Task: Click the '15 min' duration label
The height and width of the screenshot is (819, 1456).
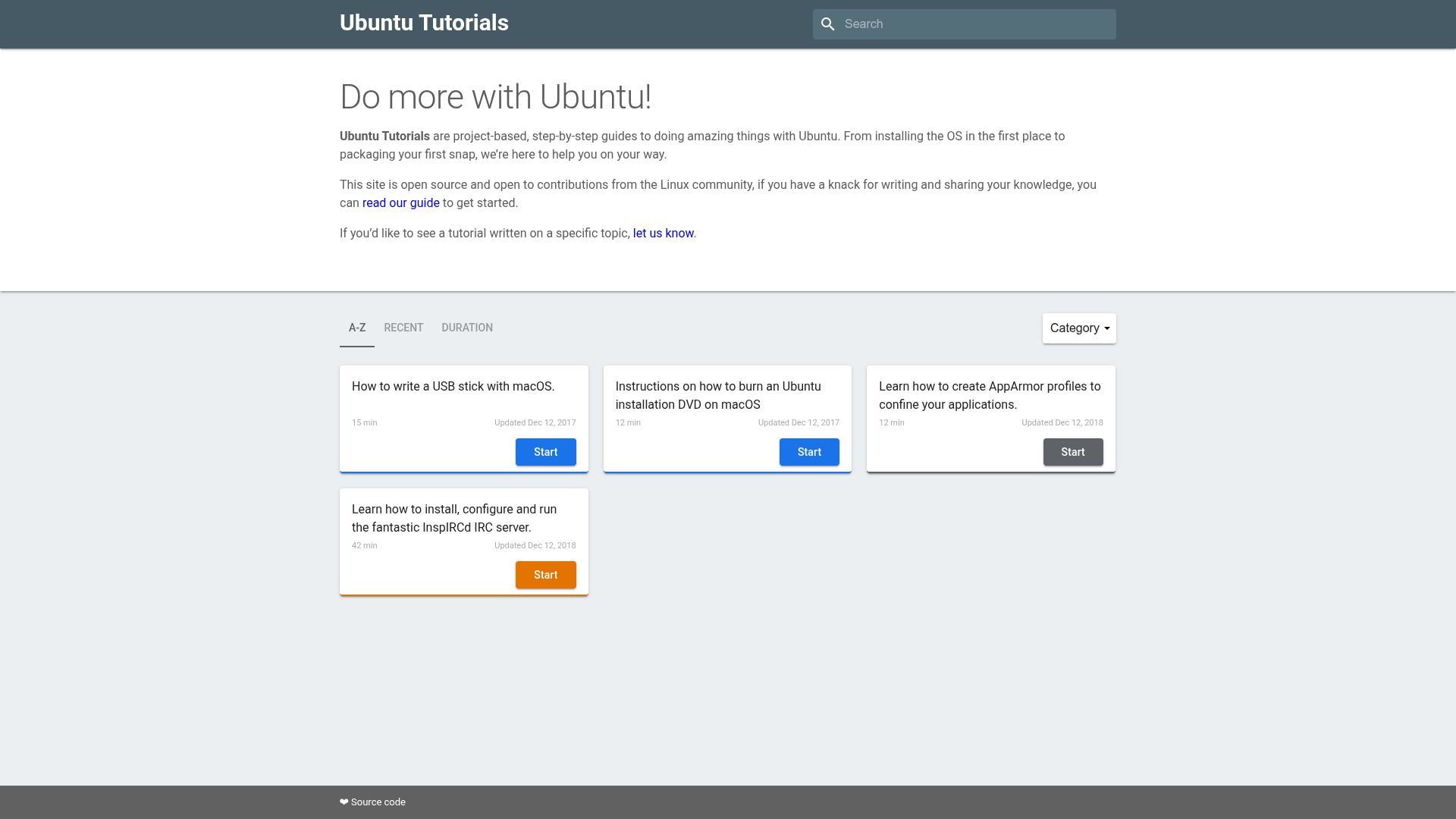Action: point(365,423)
